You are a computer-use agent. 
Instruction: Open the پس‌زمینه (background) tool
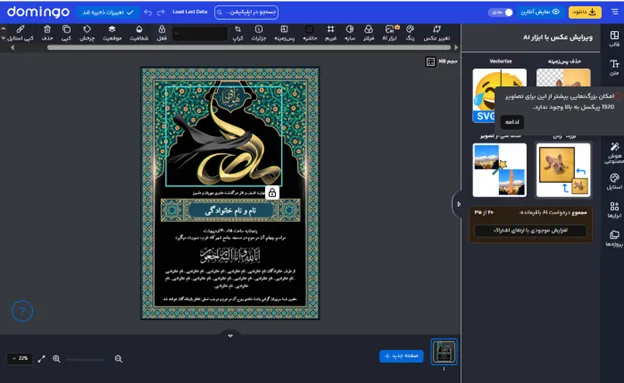click(x=284, y=33)
